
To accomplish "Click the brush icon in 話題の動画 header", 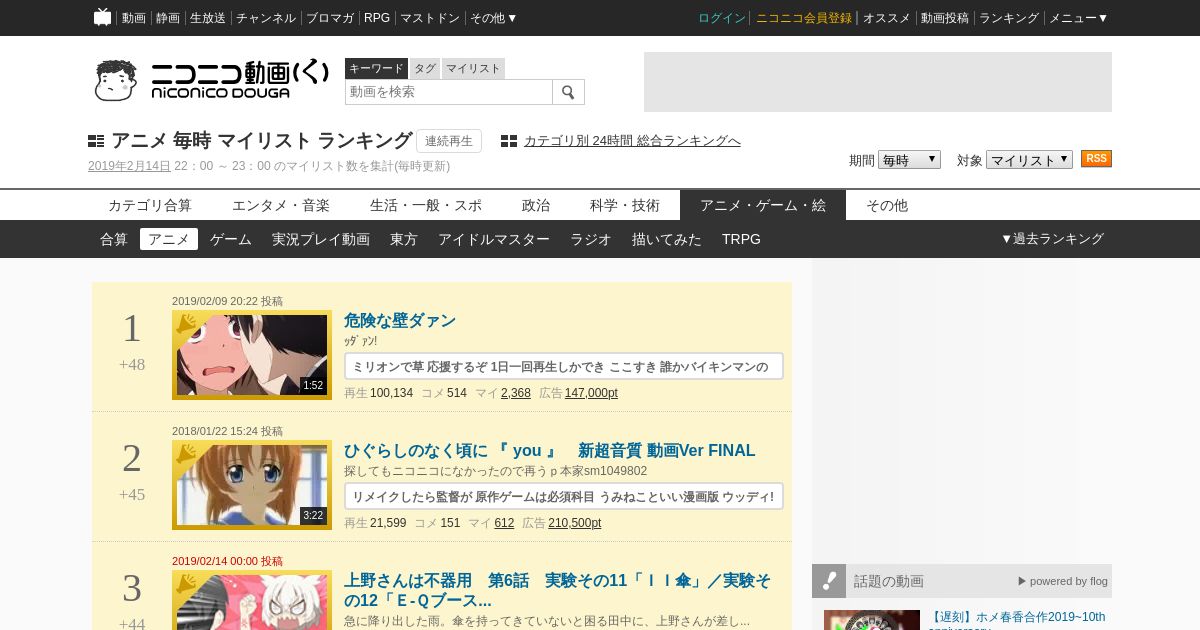I will [829, 581].
